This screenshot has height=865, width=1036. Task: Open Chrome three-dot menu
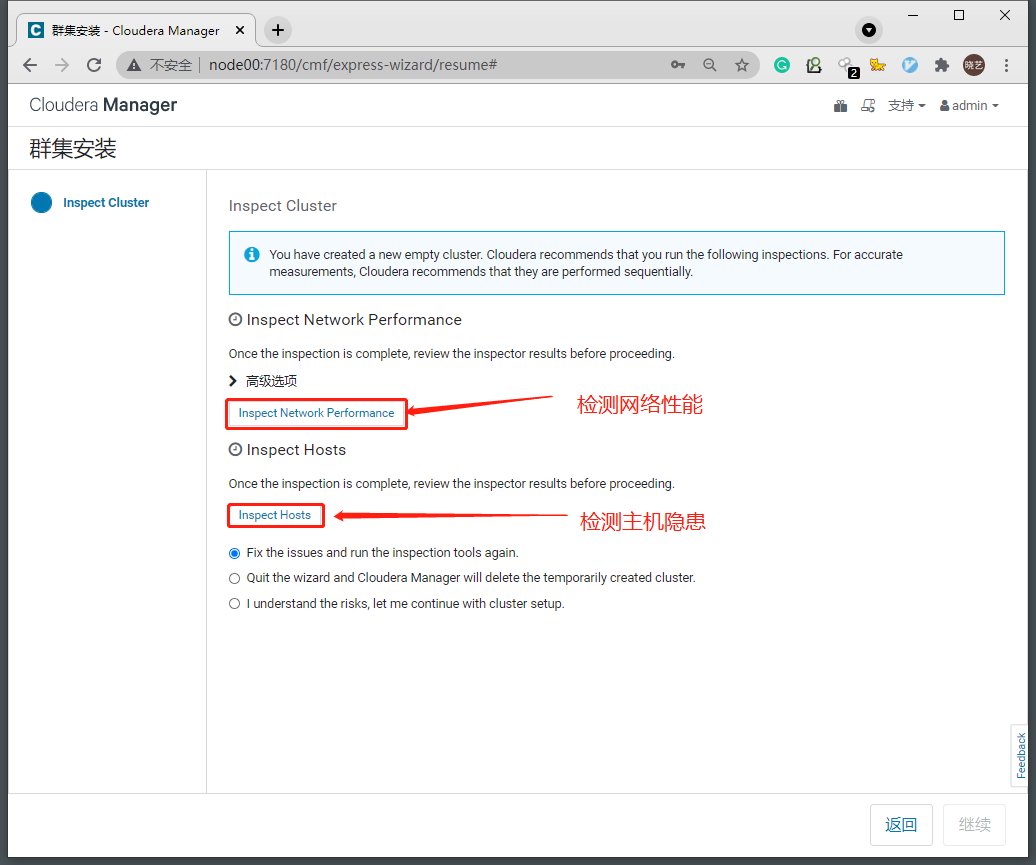coord(1006,65)
